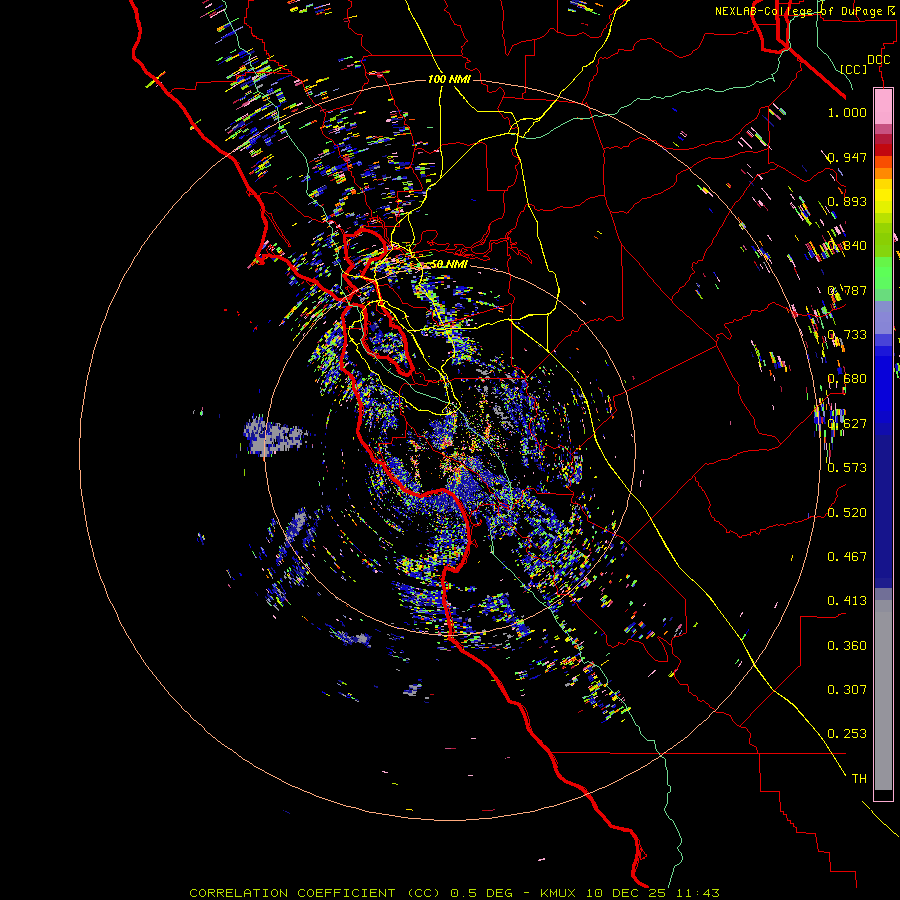Click the 100 NMI range ring label
900x900 pixels.
[x=449, y=79]
